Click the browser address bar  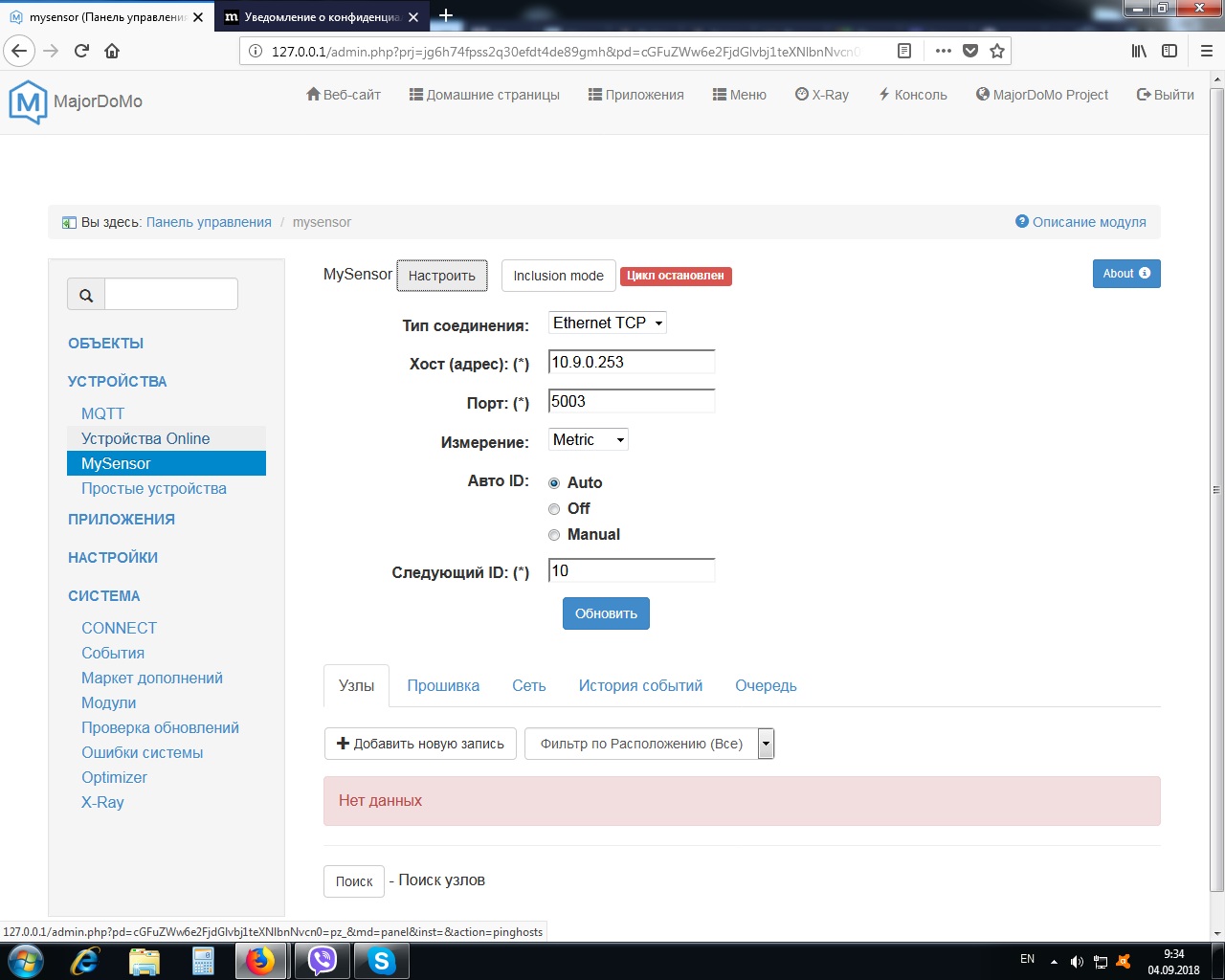point(565,51)
